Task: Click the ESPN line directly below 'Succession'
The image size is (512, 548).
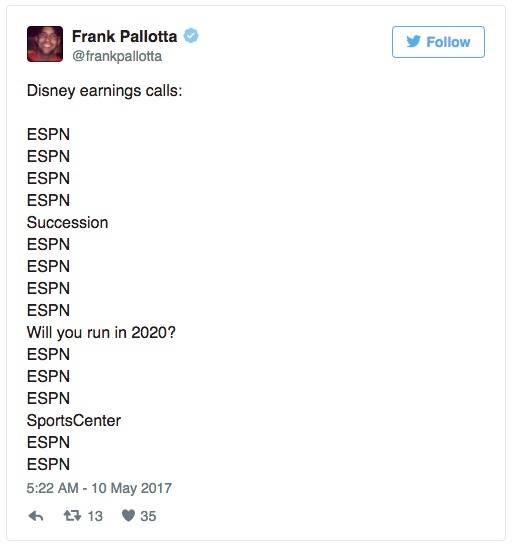Action: pos(48,244)
